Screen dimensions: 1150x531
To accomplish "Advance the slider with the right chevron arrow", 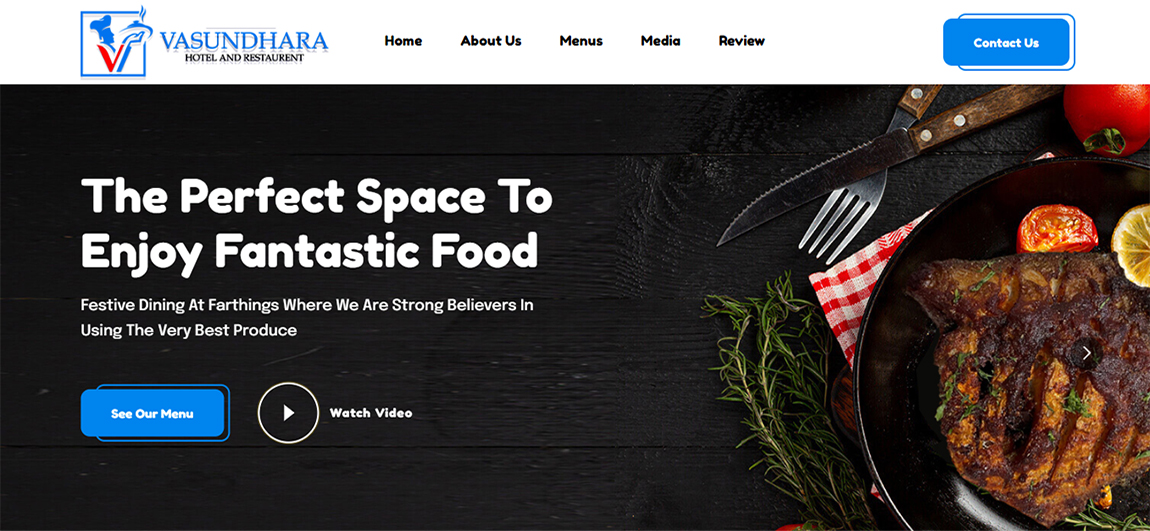I will pyautogui.click(x=1086, y=353).
